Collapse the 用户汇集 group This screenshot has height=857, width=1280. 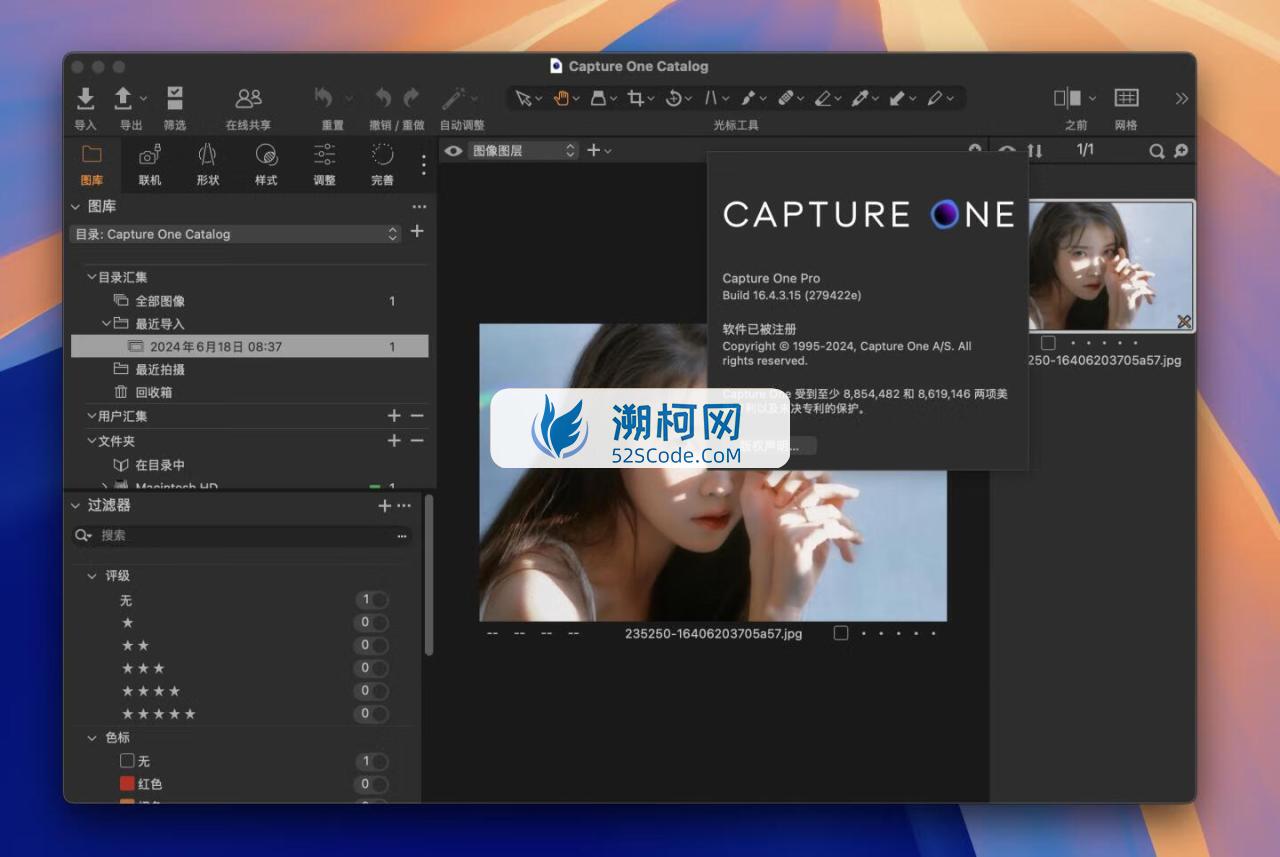91,416
